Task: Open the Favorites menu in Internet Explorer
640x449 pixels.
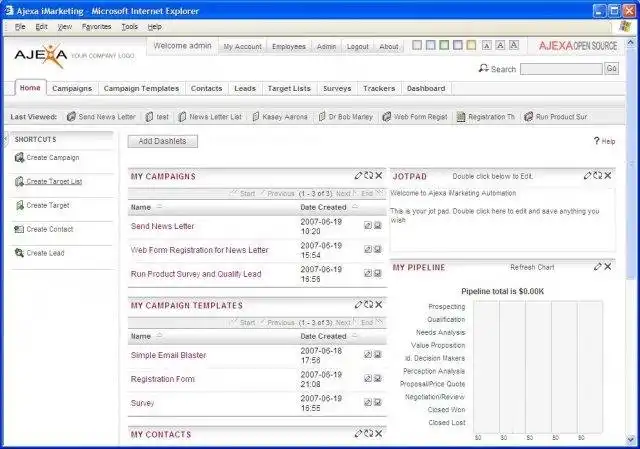Action: (96, 26)
